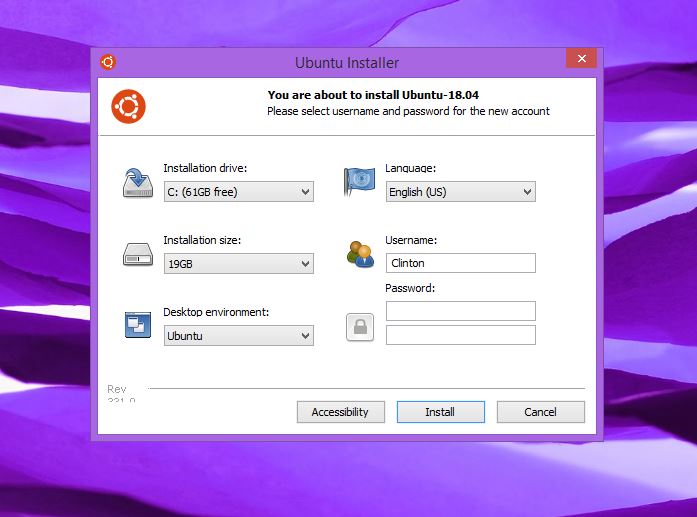Click the "Language:" label

click(x=410, y=168)
